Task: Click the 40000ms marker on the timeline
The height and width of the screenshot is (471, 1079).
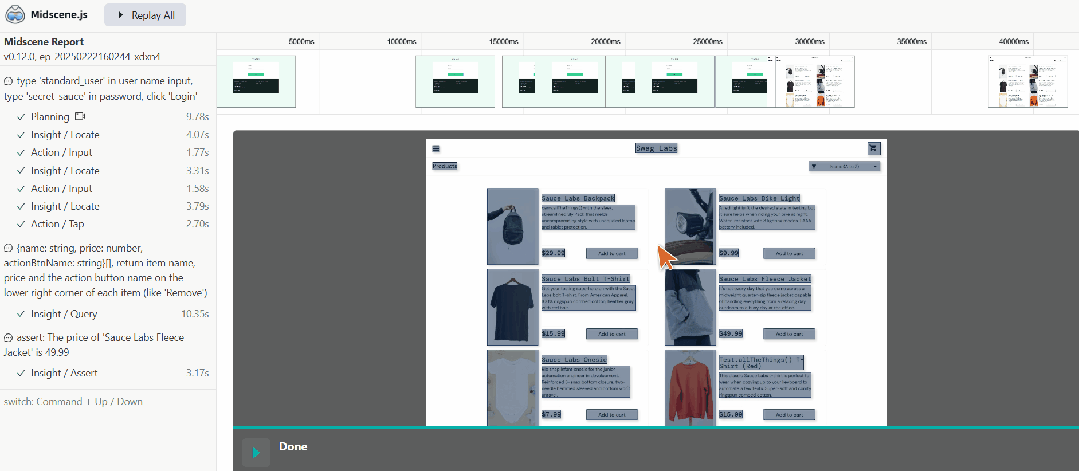Action: [x=1014, y=42]
